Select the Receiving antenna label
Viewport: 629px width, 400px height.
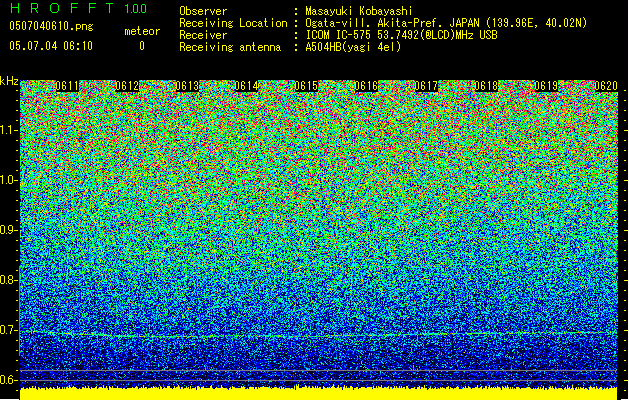[x=230, y=47]
